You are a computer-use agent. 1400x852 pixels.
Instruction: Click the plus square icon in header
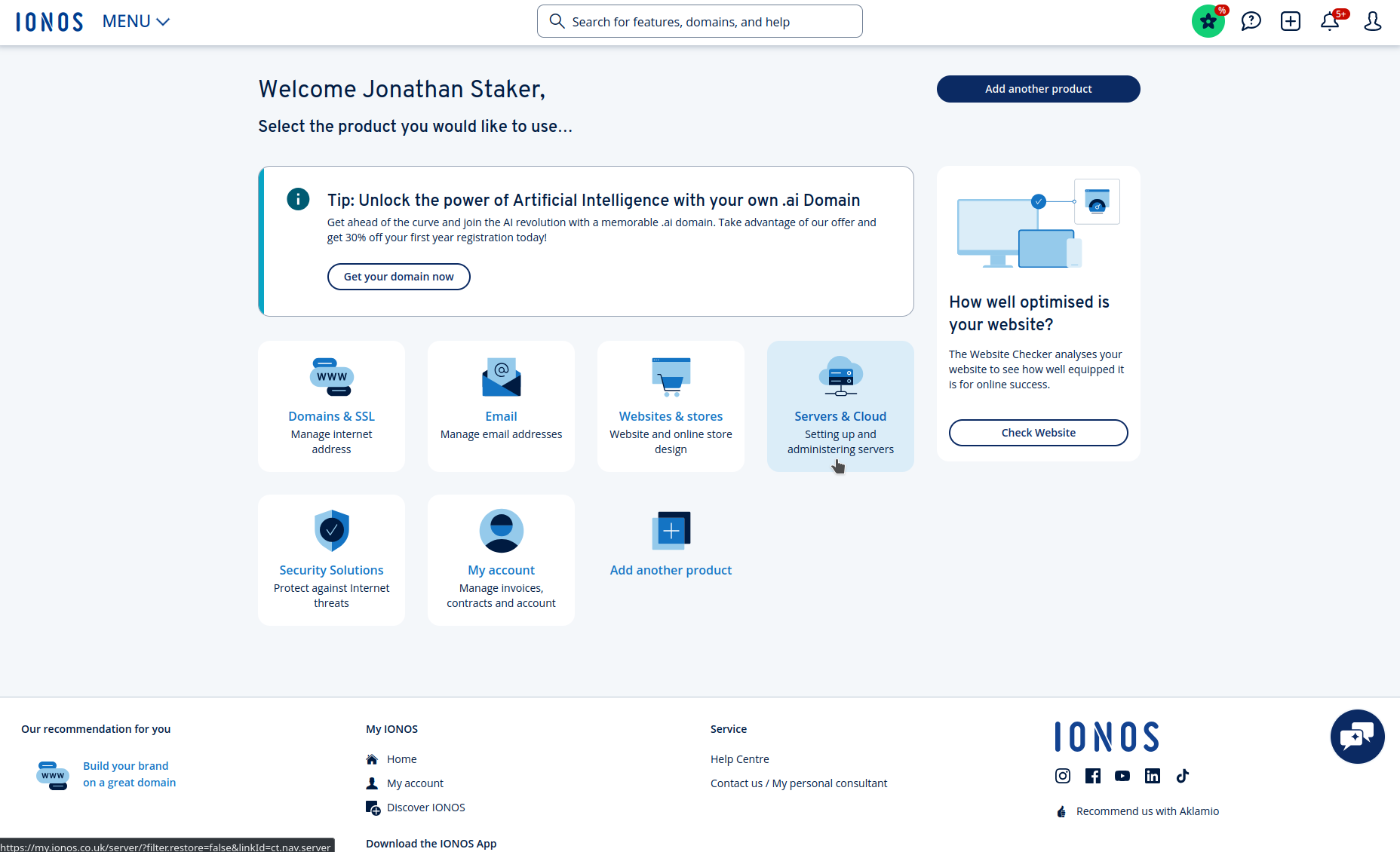click(1290, 22)
